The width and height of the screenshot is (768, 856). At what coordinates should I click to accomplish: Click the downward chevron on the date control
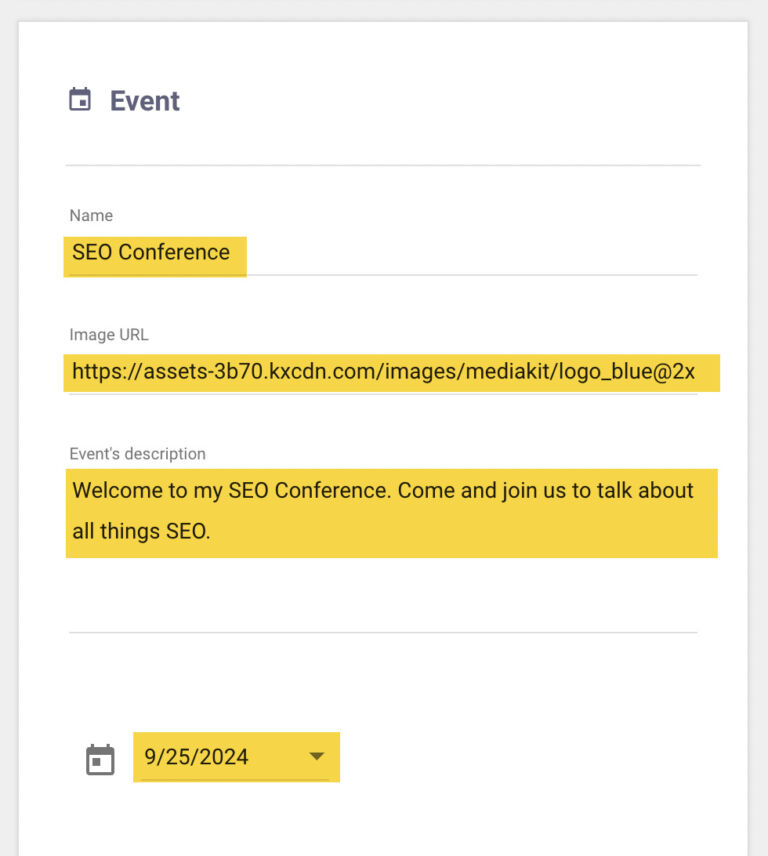click(316, 757)
